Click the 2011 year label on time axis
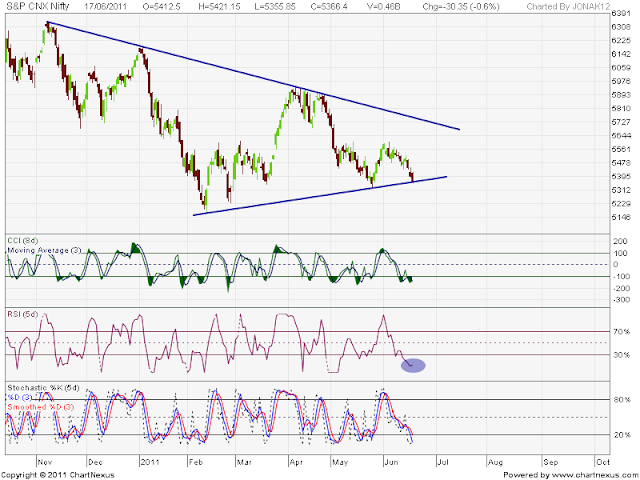 (x=149, y=462)
